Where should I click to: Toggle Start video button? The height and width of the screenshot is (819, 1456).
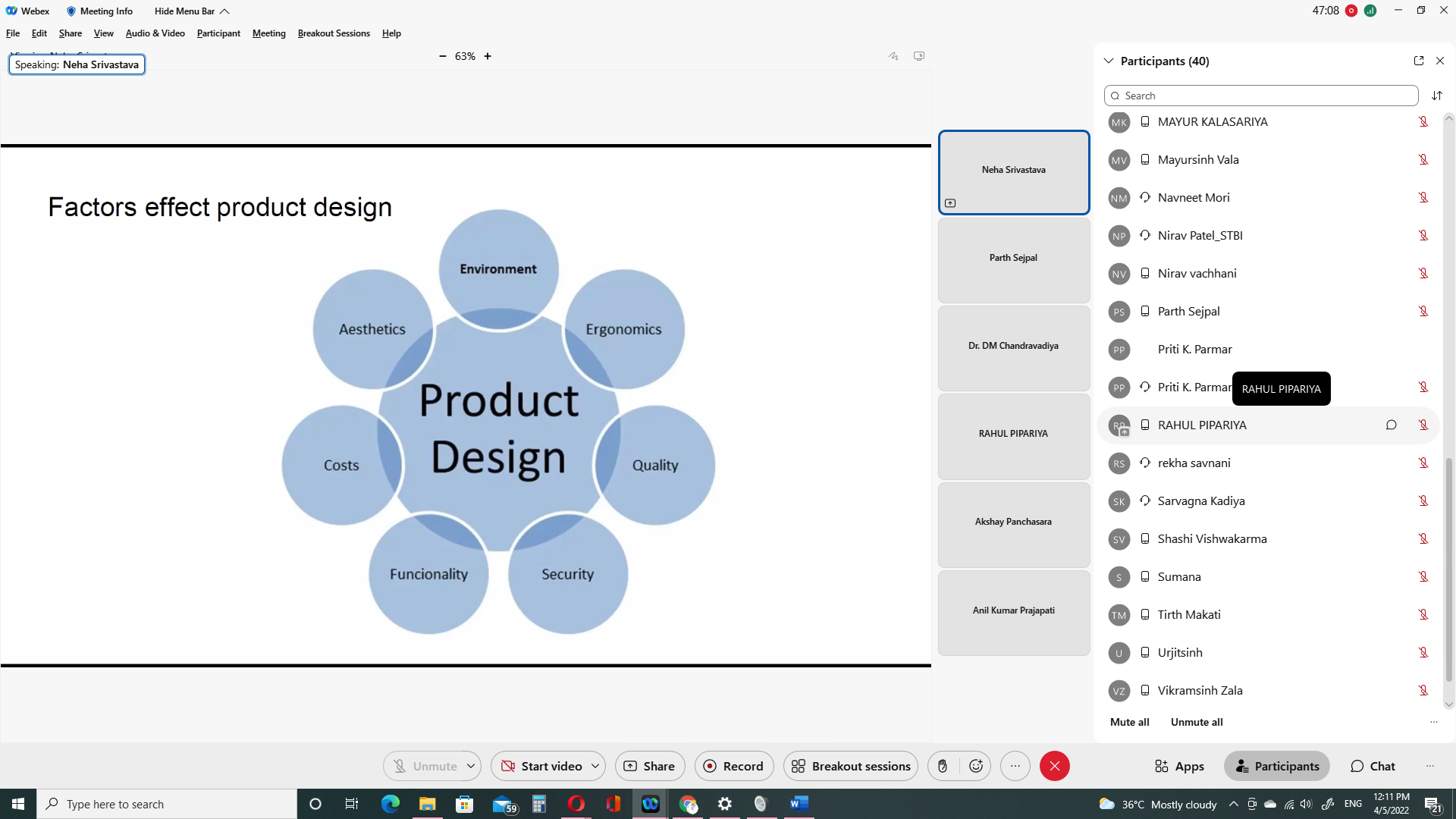tap(541, 766)
